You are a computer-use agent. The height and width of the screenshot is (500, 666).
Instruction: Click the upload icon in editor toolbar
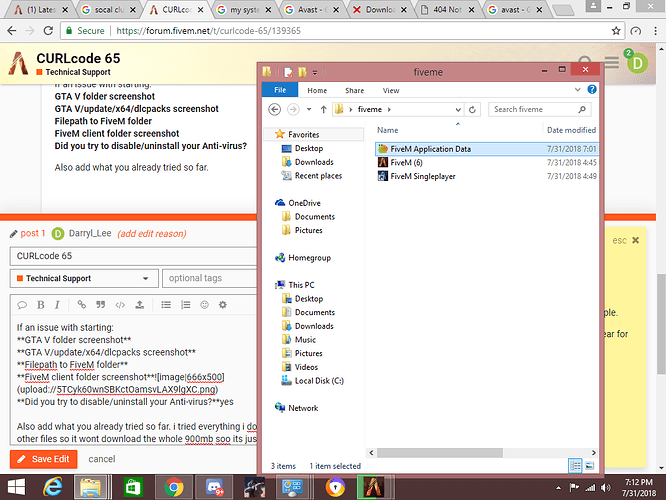click(x=140, y=305)
